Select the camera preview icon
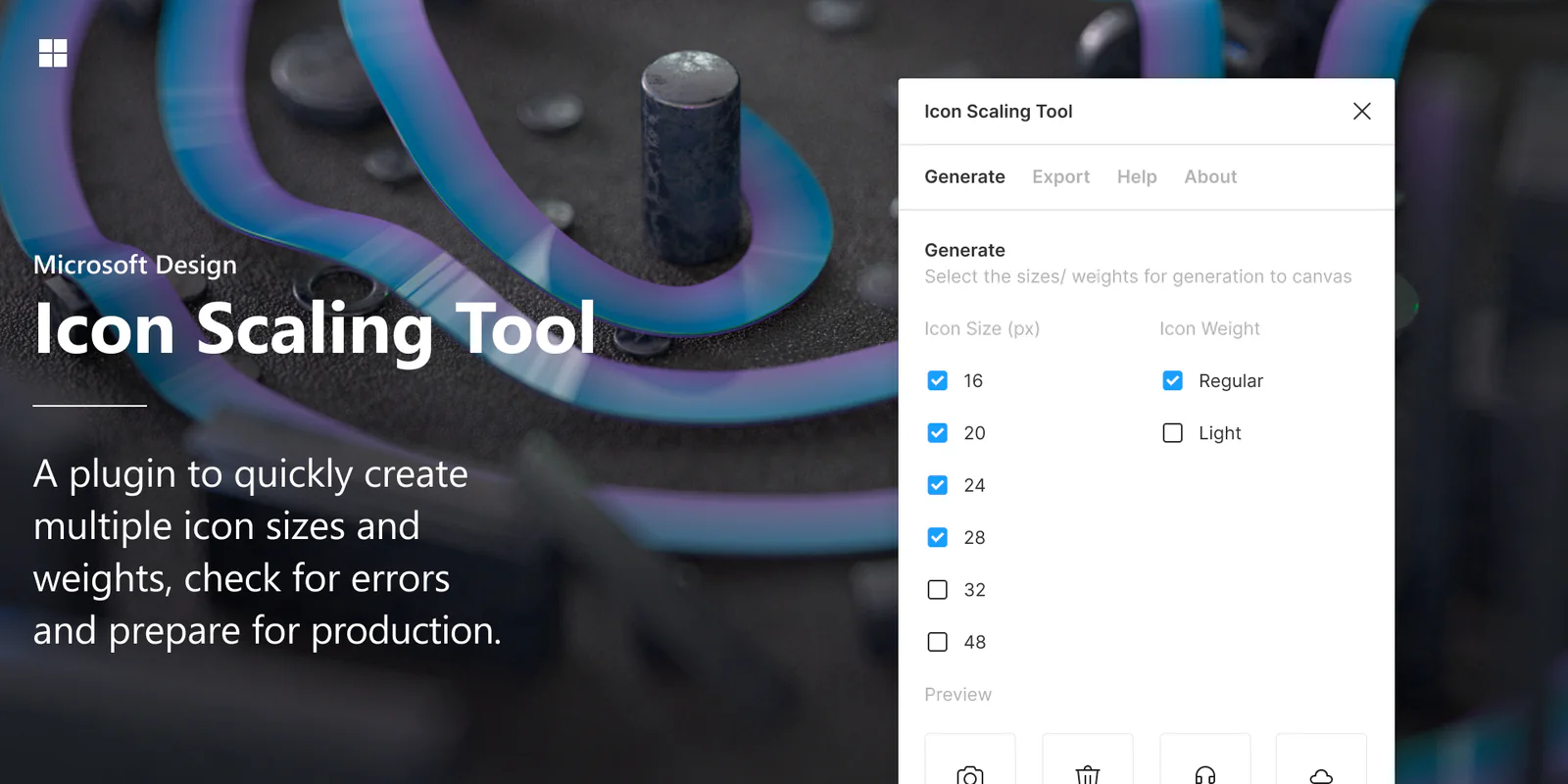Viewport: 1568px width, 784px height. [970, 759]
